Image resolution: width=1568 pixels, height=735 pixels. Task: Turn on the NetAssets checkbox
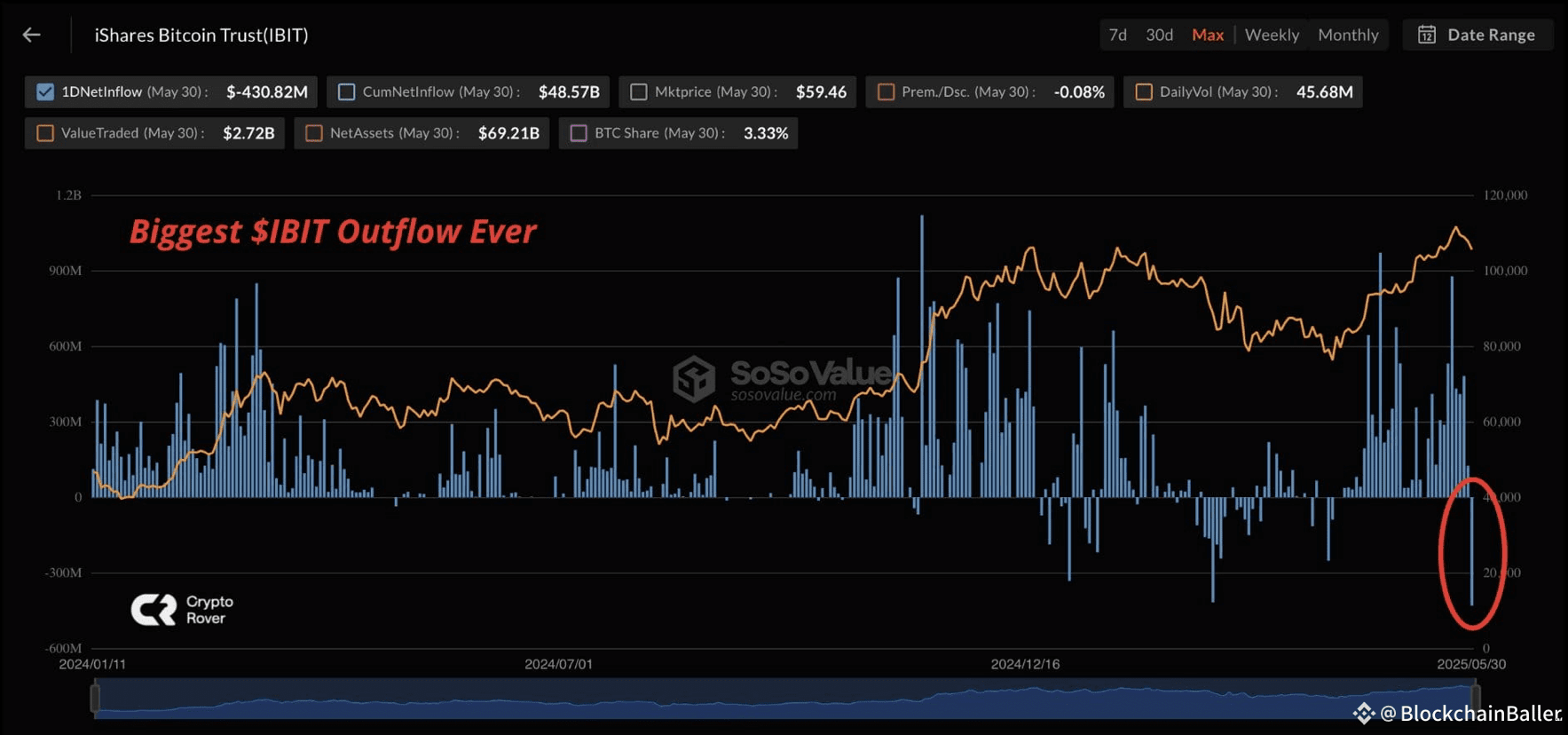click(x=314, y=133)
